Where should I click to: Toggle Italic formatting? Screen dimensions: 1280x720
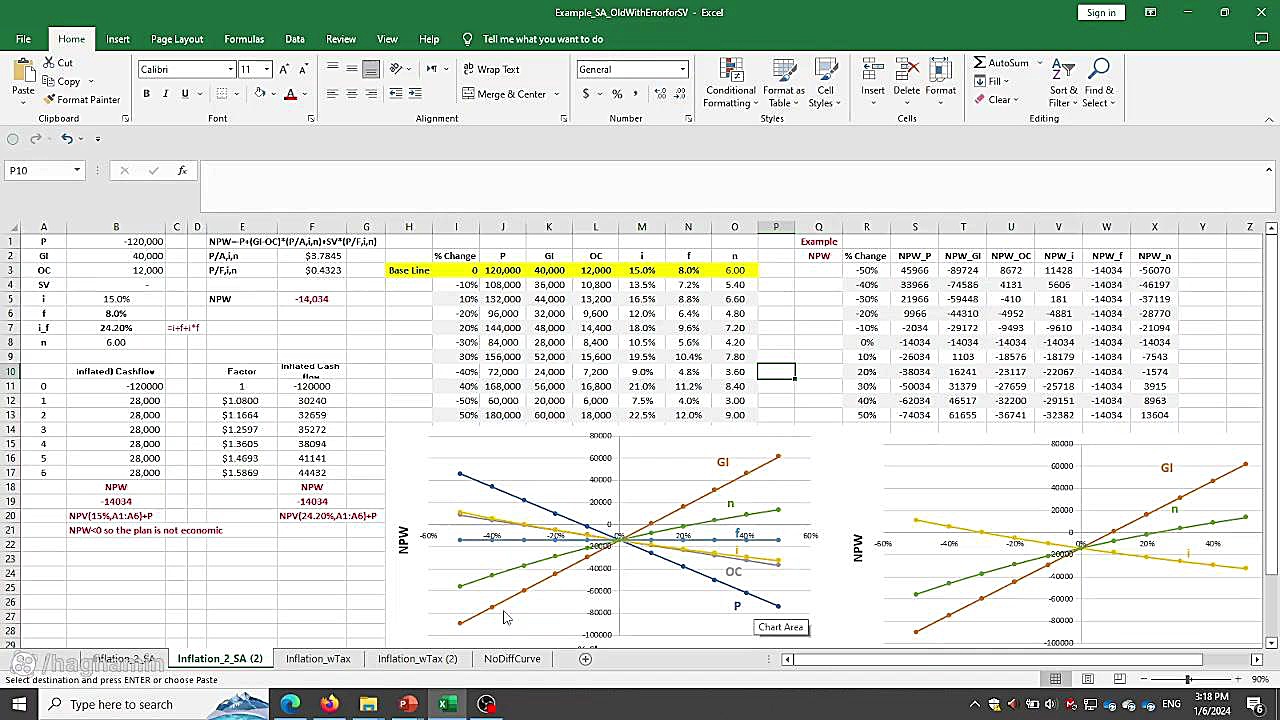[165, 94]
